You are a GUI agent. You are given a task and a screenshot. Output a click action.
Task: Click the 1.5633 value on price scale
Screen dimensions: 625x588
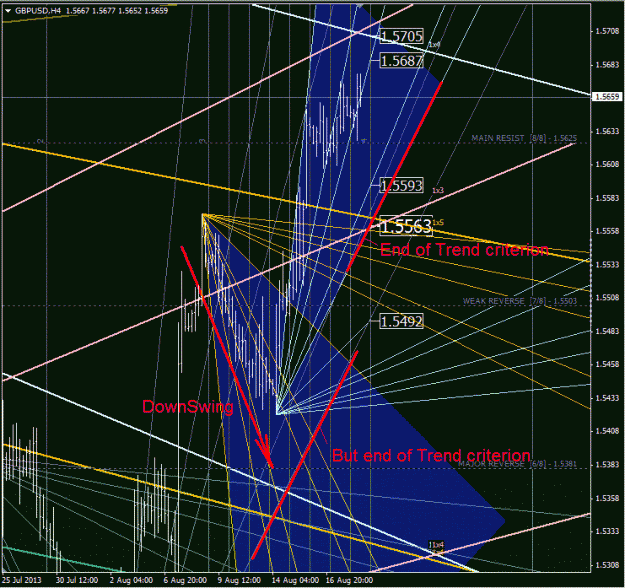pos(607,131)
